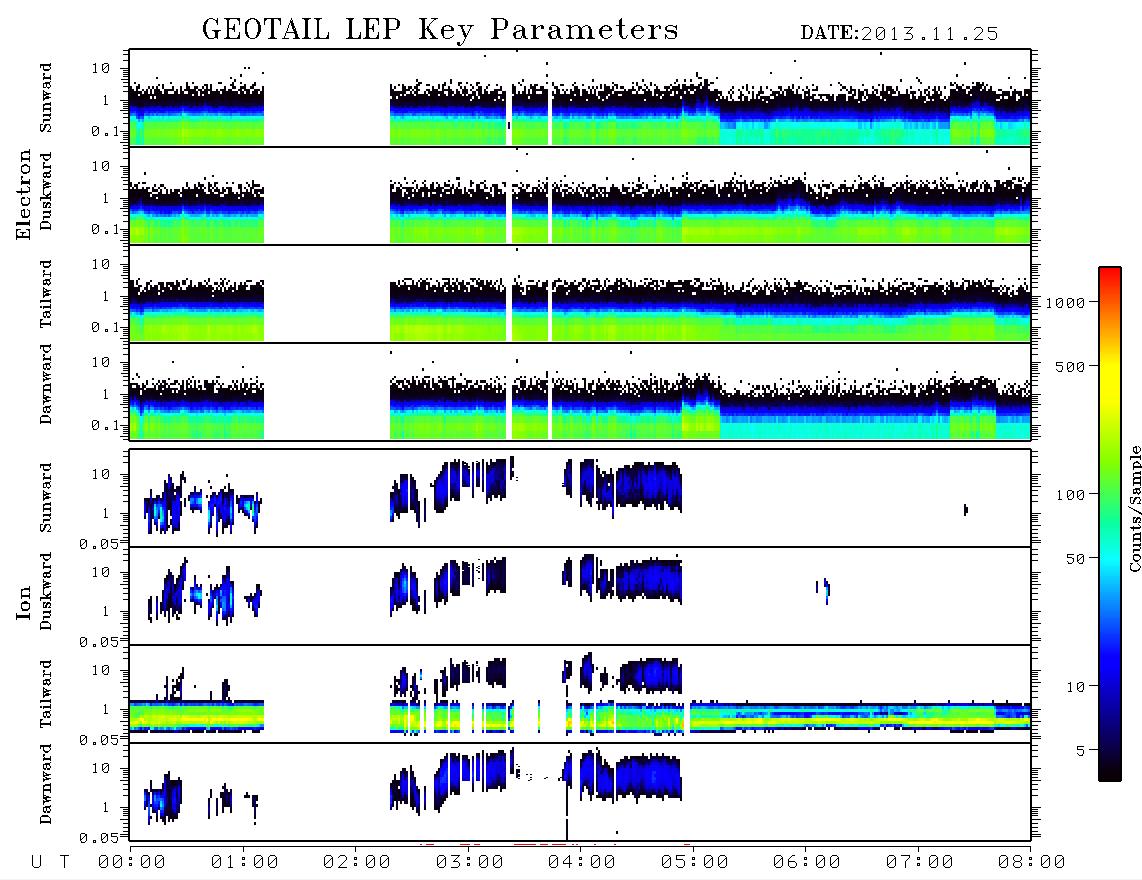1142x880 pixels.
Task: Click the "GEOTAIL LEP Key Parameters" title
Action: 440,30
